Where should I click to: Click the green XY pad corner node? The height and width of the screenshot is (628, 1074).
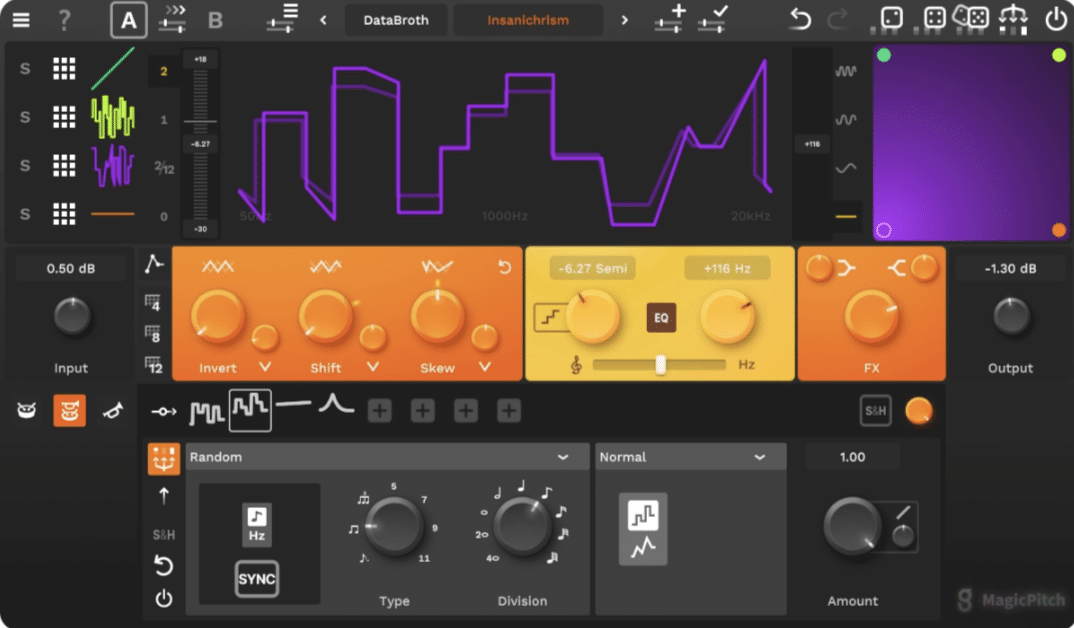click(884, 55)
